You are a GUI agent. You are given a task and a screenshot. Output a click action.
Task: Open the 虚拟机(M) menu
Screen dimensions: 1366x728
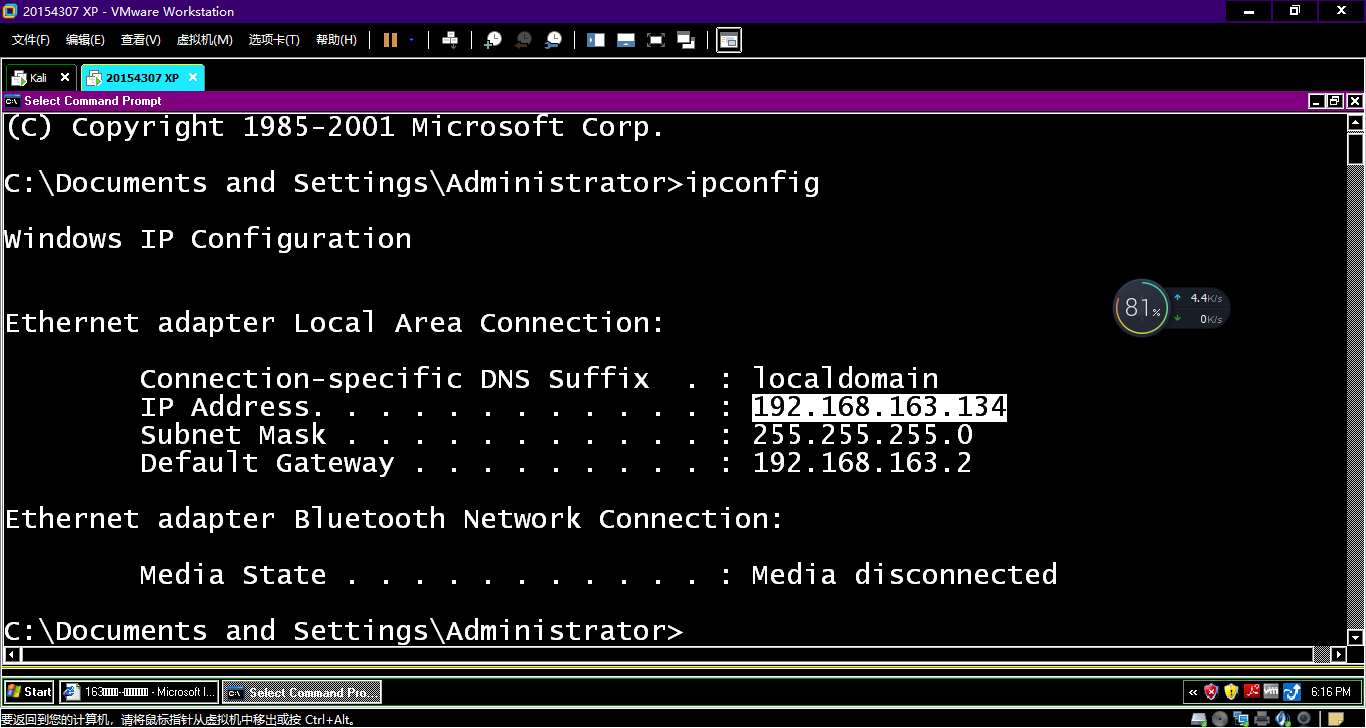pos(204,40)
